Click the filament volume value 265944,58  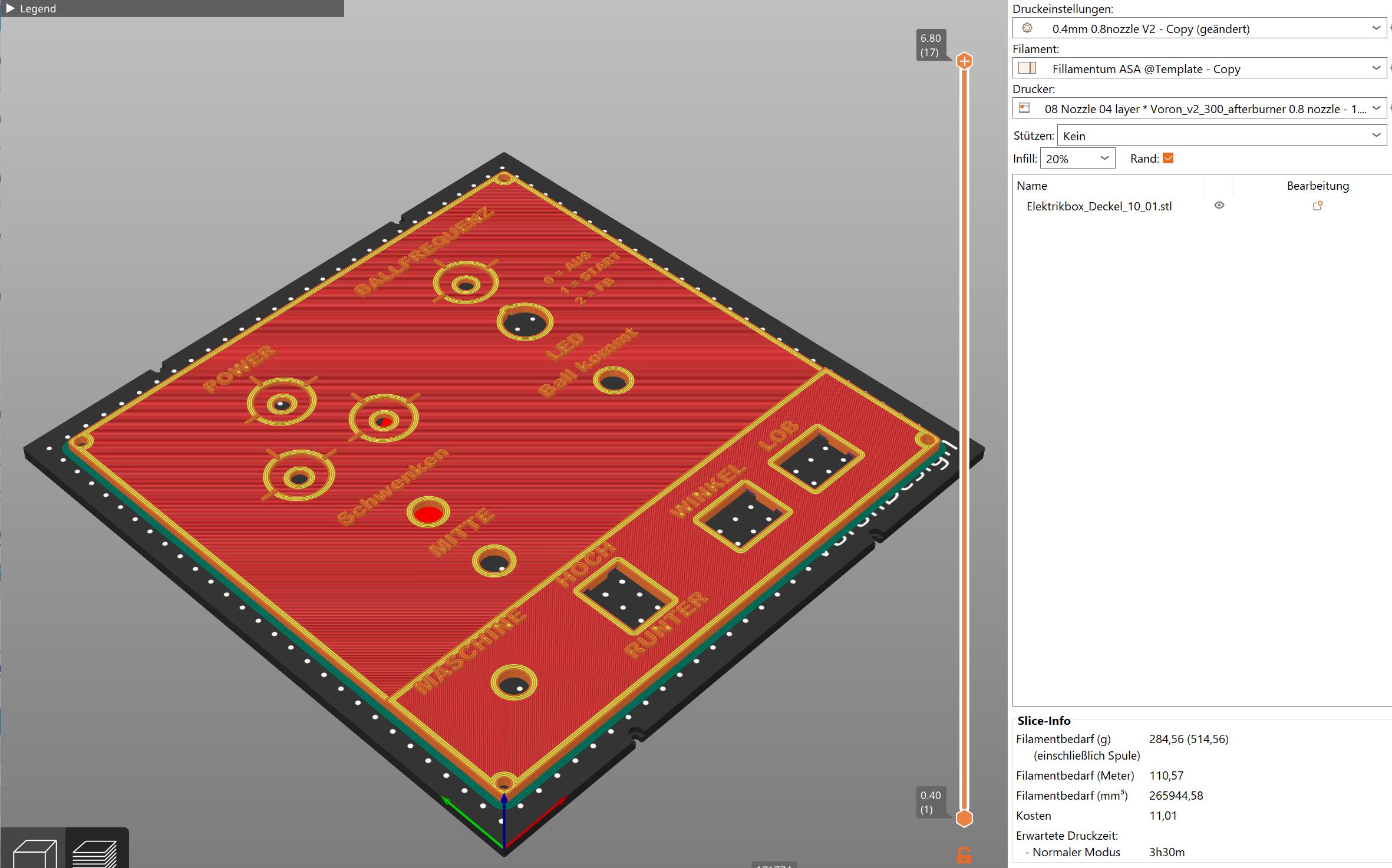pos(1176,796)
